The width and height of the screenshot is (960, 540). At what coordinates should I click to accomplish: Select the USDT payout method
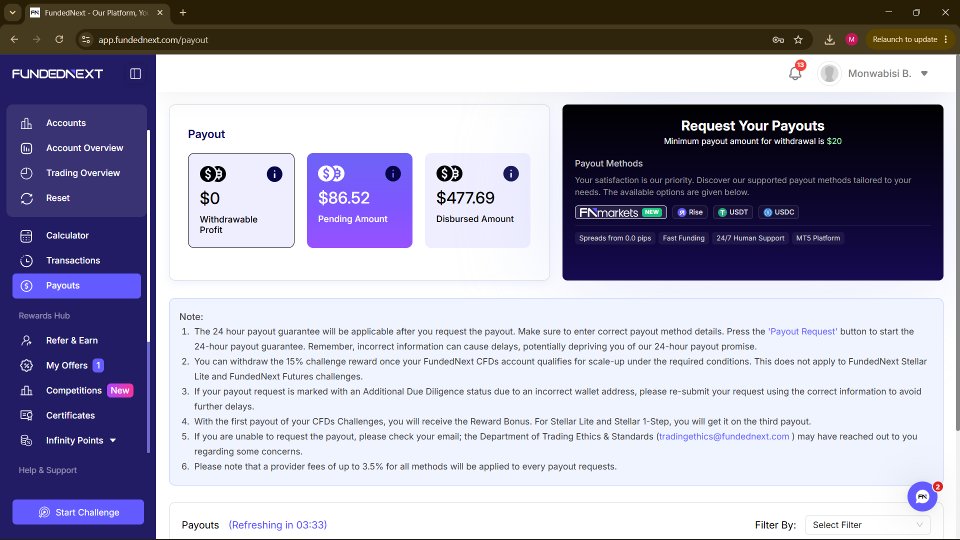[733, 212]
